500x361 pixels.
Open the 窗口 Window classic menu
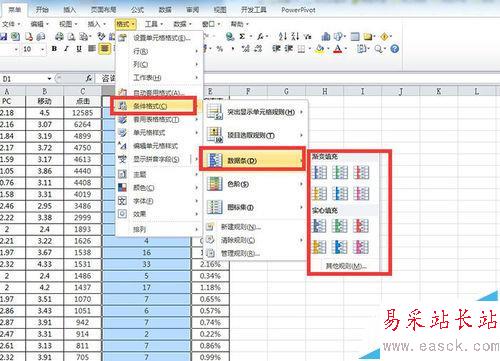pos(211,24)
